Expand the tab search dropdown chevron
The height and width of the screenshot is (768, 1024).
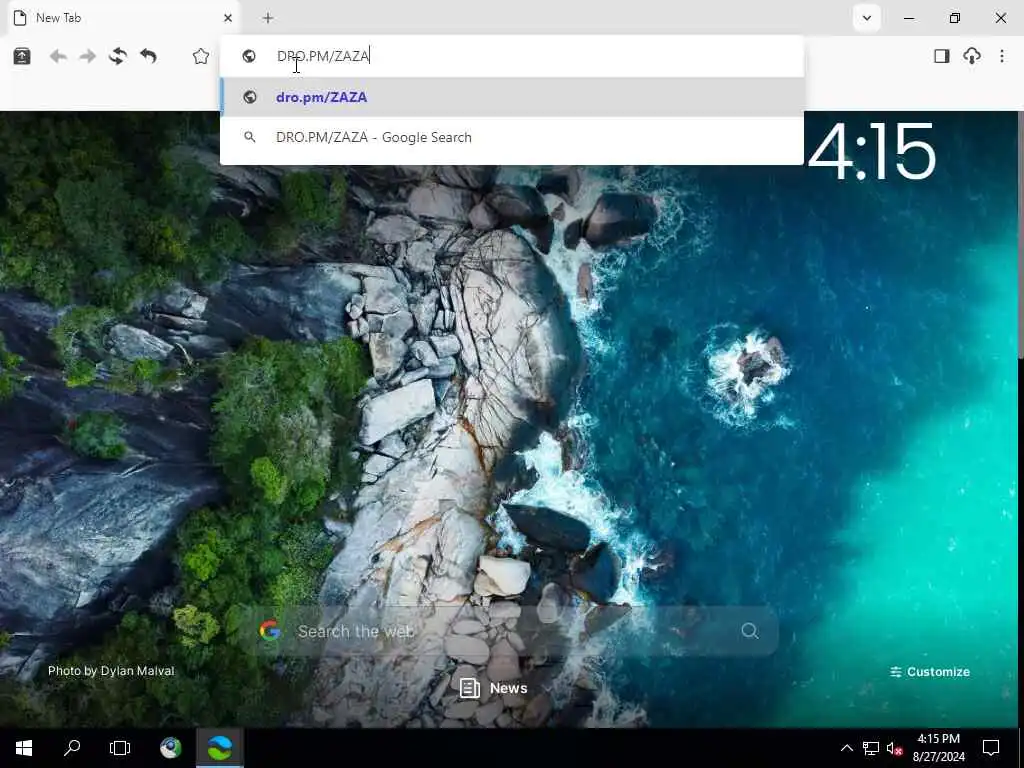(x=867, y=18)
